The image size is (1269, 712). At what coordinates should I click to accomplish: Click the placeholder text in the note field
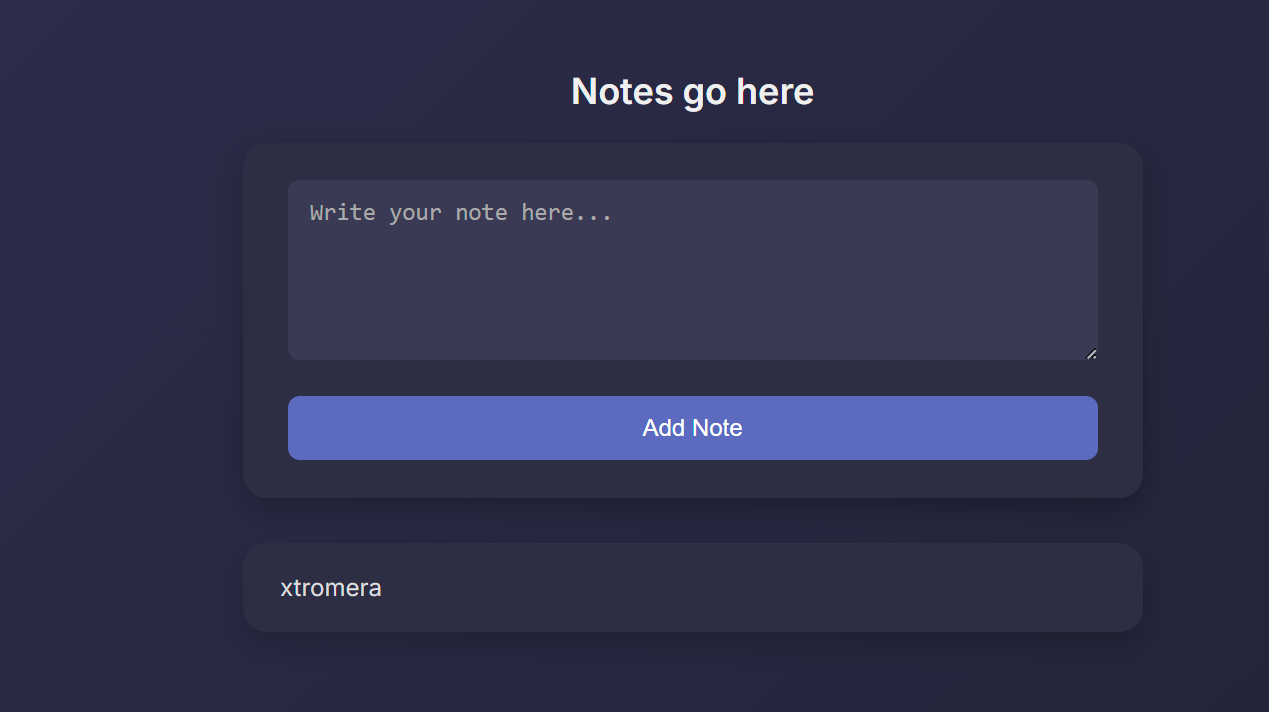(460, 213)
